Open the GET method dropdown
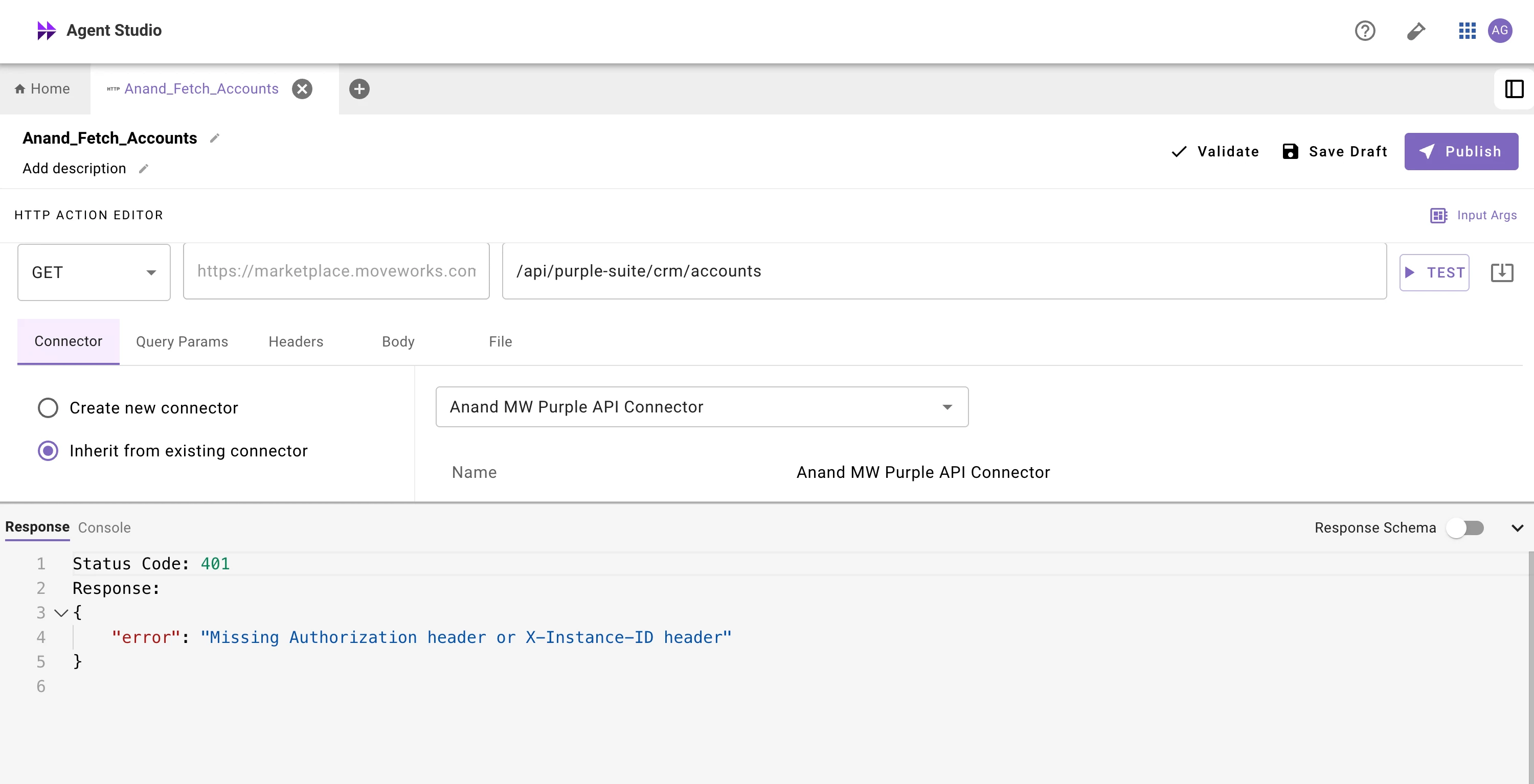Viewport: 1534px width, 784px height. click(x=94, y=272)
